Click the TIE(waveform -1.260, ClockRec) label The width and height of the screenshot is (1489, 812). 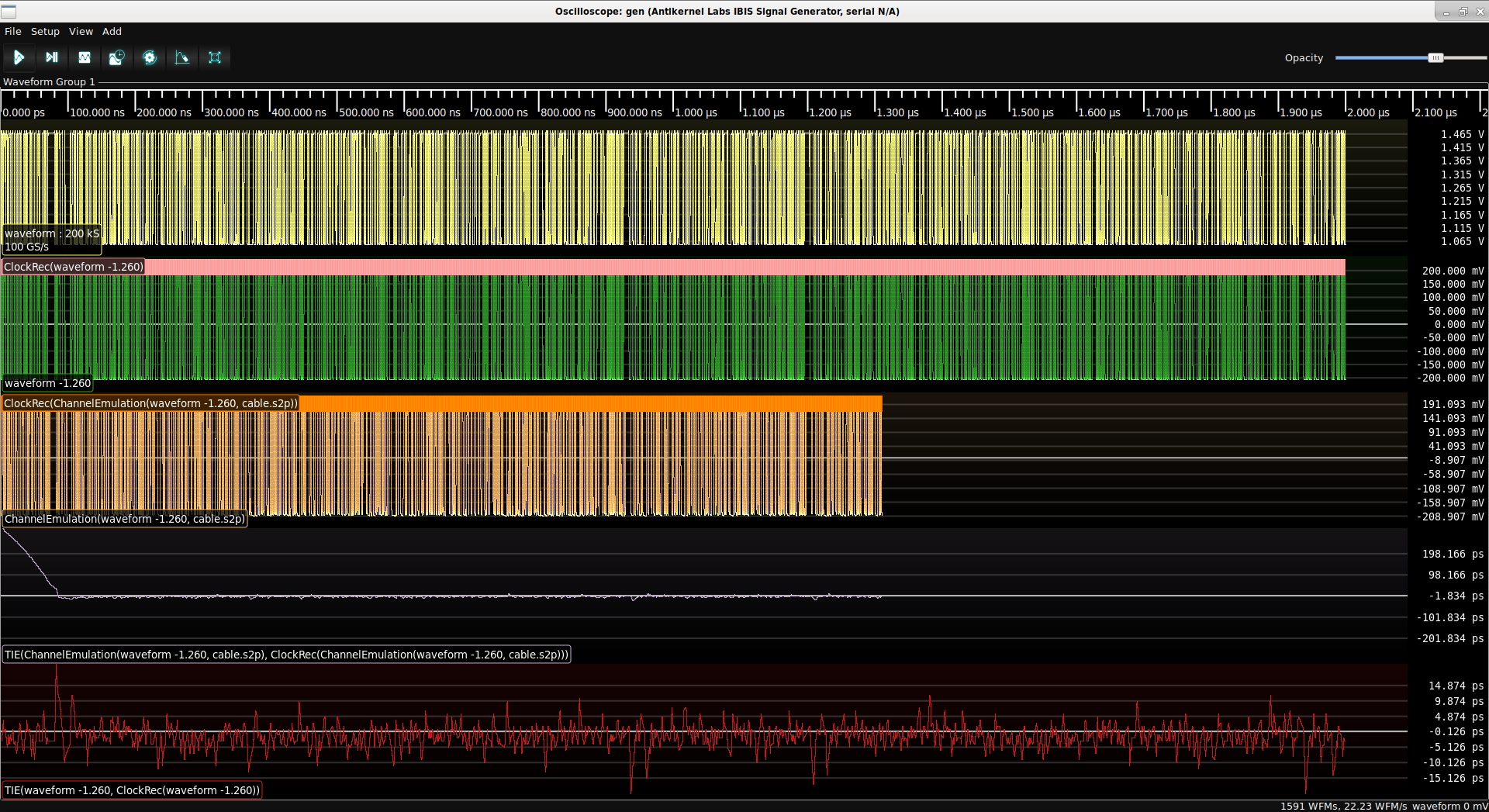pos(132,790)
